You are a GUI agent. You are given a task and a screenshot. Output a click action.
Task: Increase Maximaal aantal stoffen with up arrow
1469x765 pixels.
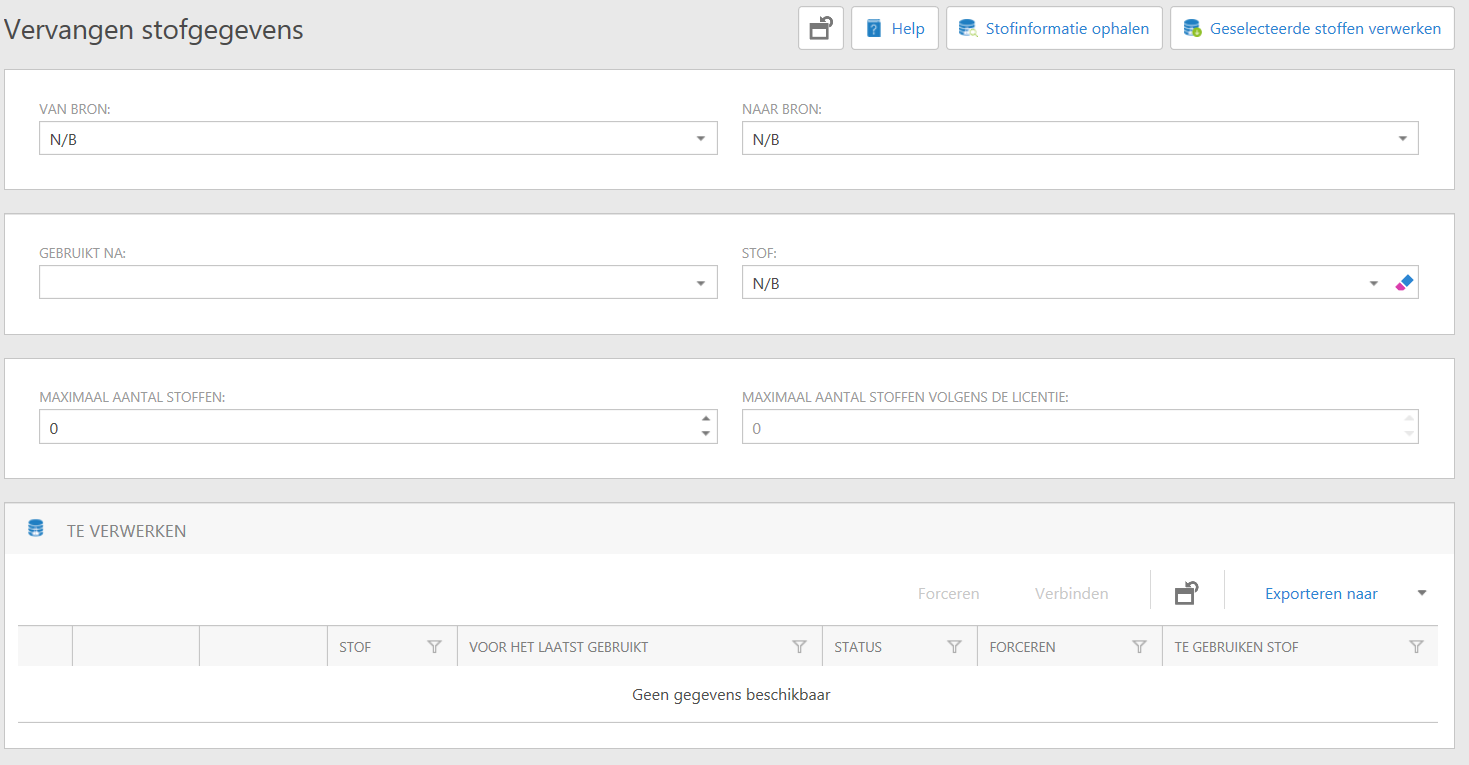click(x=706, y=419)
